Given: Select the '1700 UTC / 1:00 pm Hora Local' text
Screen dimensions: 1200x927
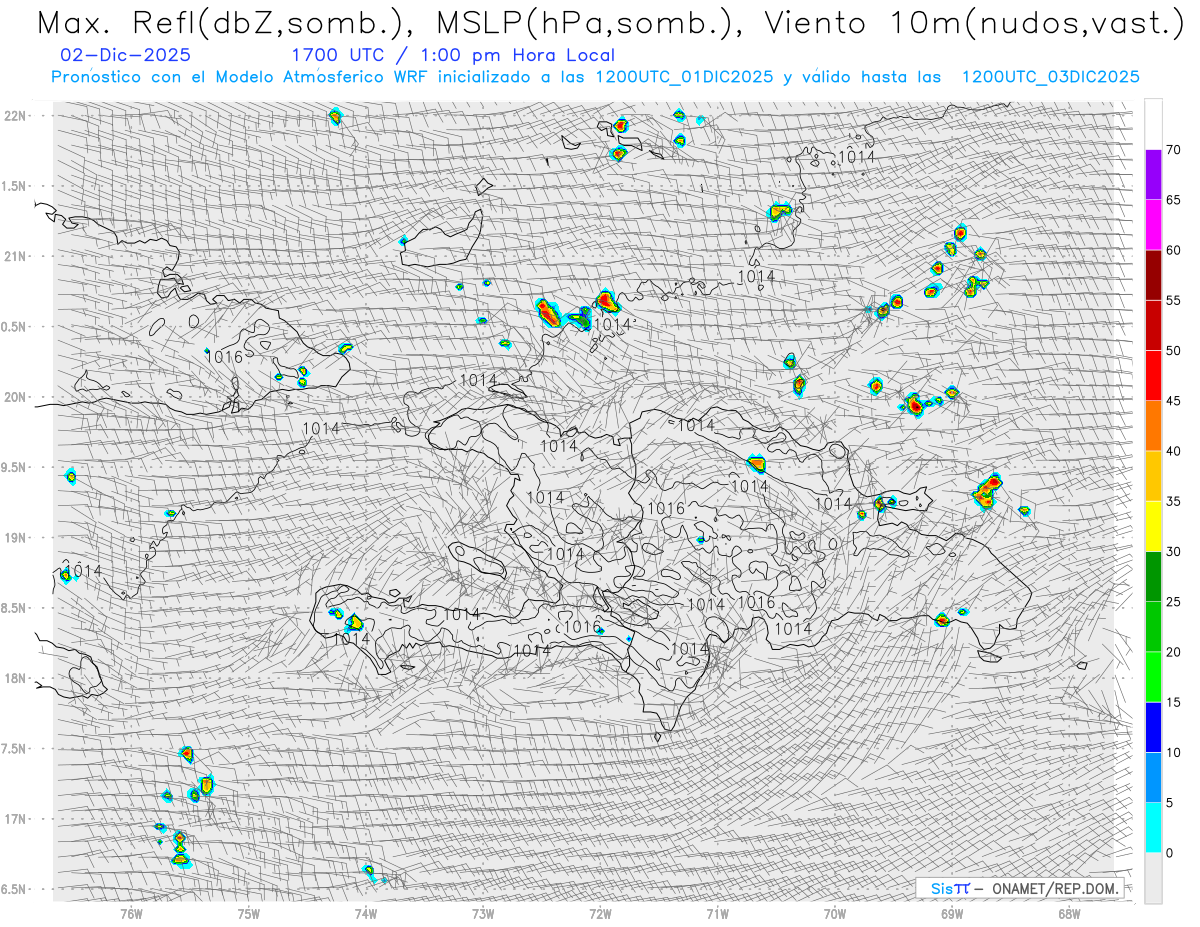Looking at the screenshot, I should point(453,56).
